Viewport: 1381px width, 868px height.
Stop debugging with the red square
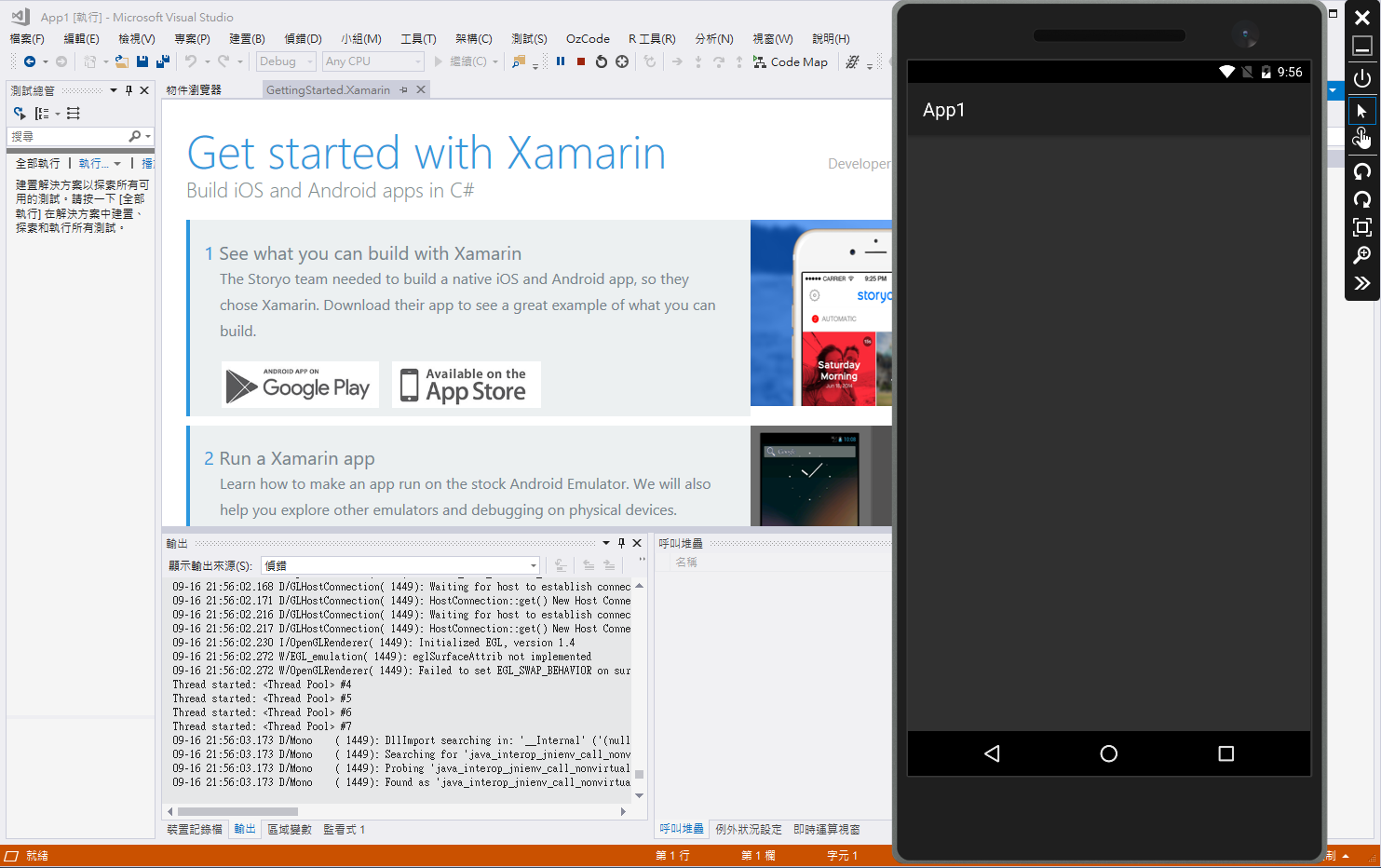(x=581, y=61)
